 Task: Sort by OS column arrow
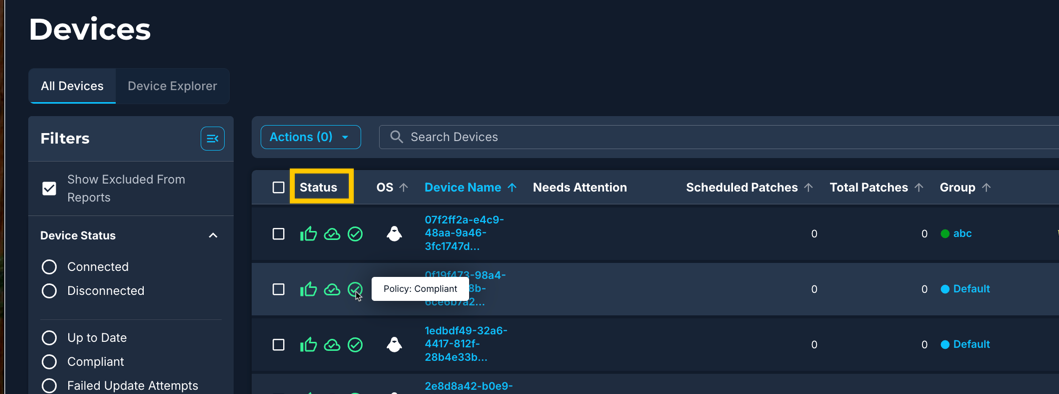(404, 188)
